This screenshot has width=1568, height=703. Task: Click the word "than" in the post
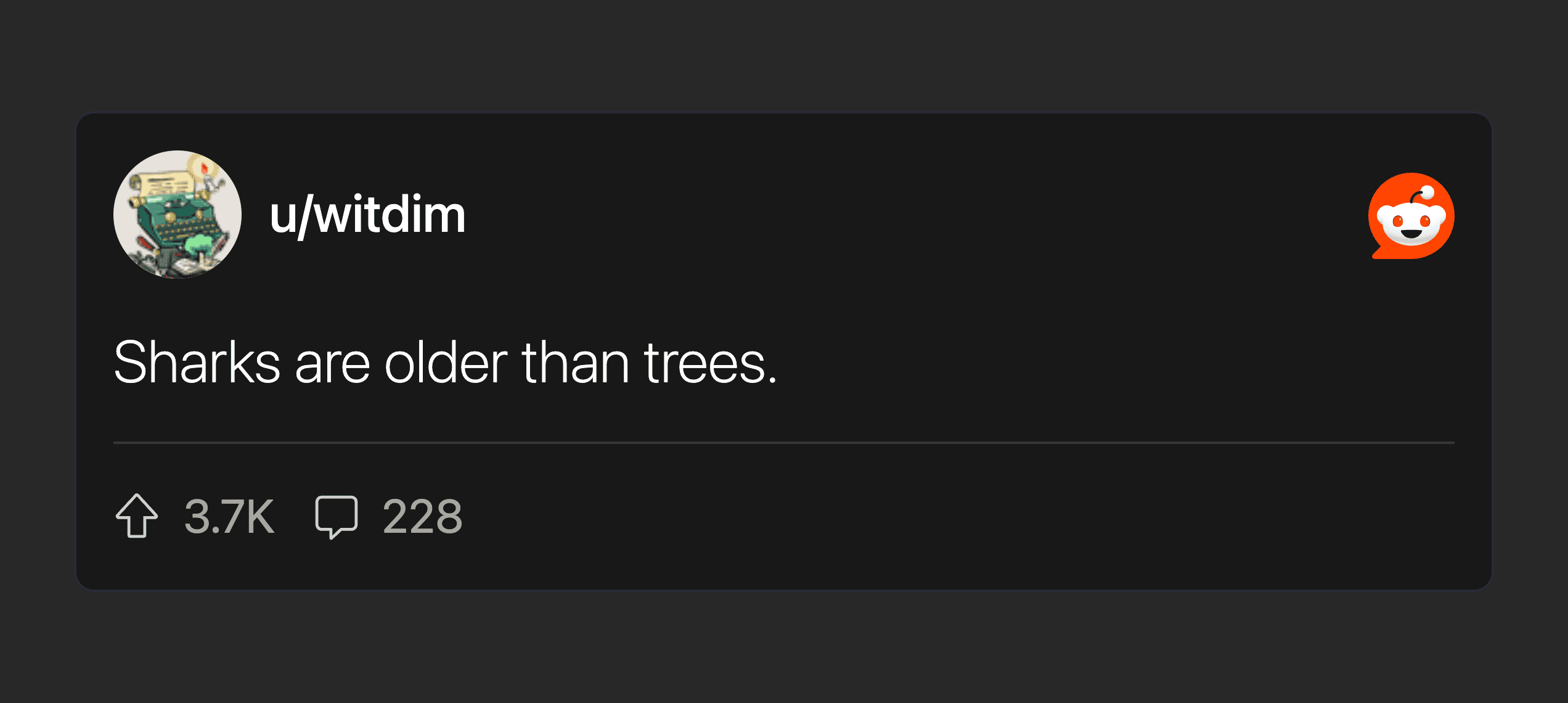point(576,363)
